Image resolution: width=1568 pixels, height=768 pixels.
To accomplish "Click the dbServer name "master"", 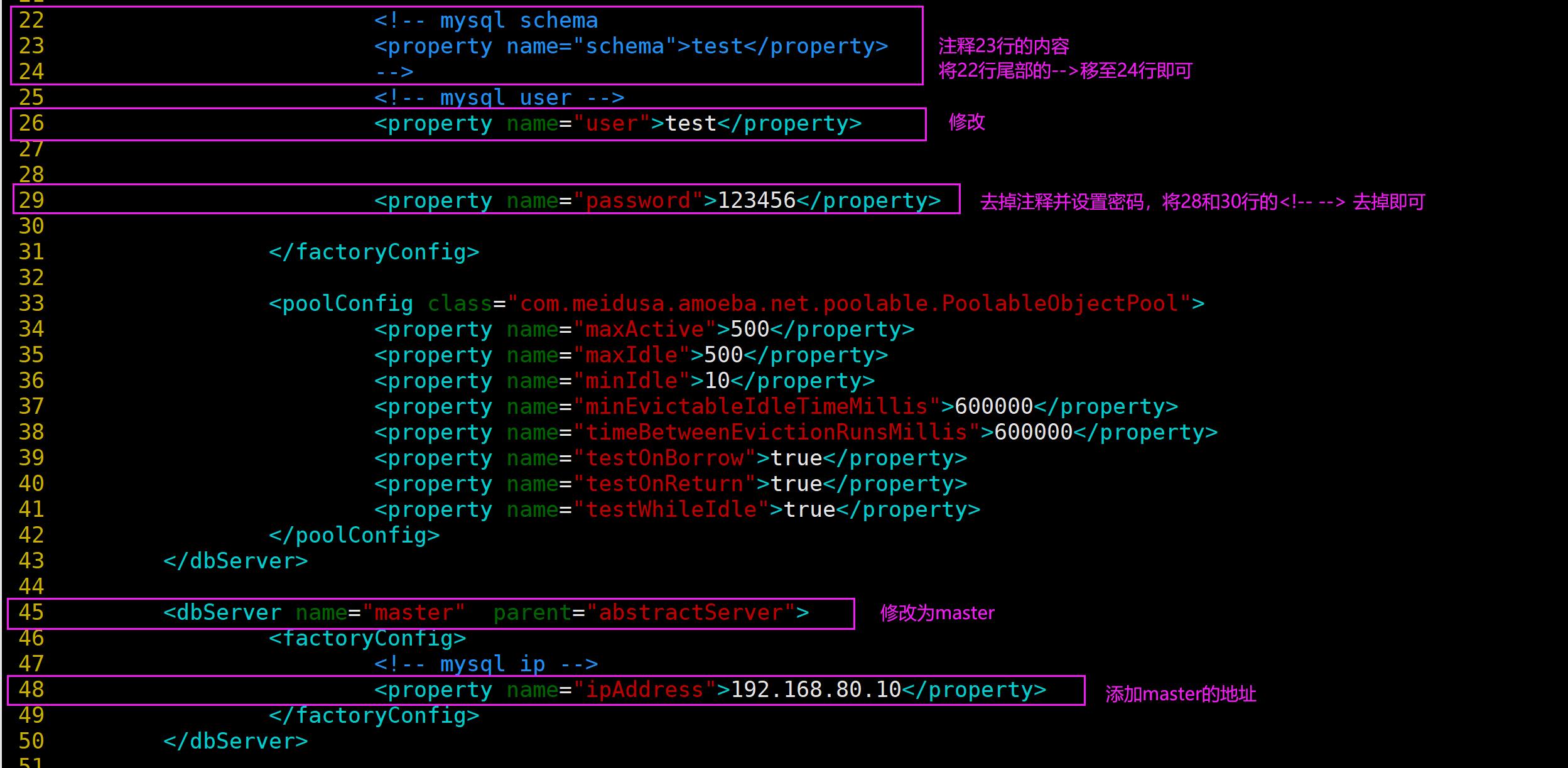I will (x=414, y=613).
